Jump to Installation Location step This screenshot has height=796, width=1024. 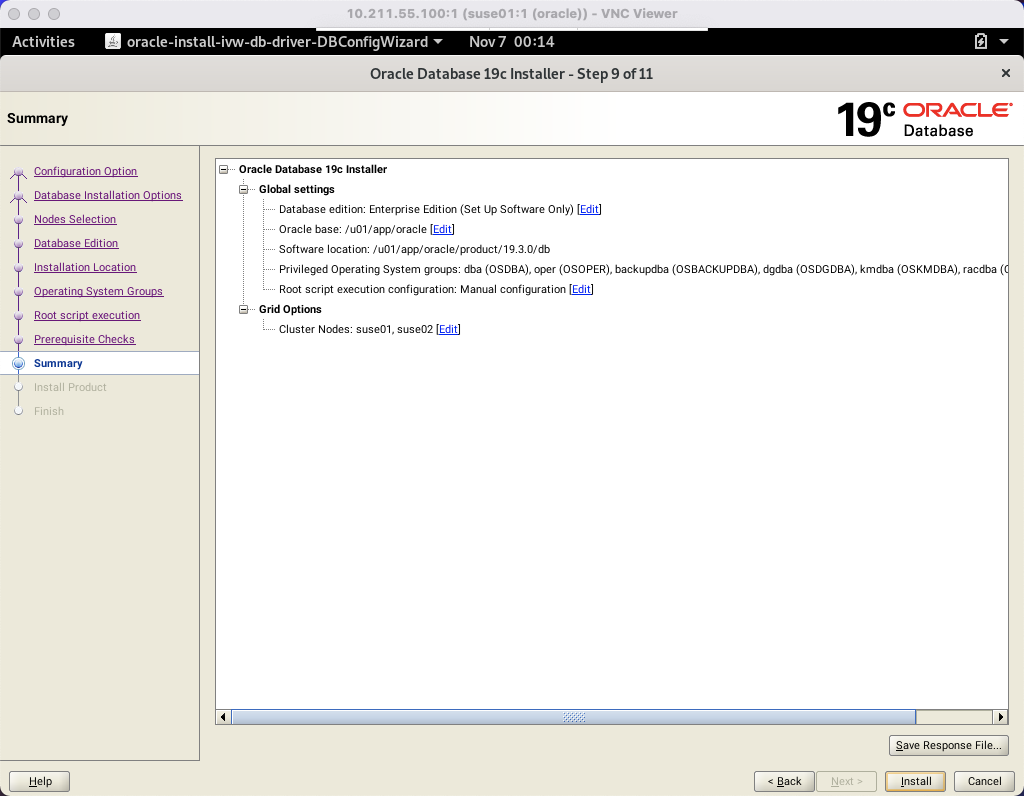click(x=85, y=267)
